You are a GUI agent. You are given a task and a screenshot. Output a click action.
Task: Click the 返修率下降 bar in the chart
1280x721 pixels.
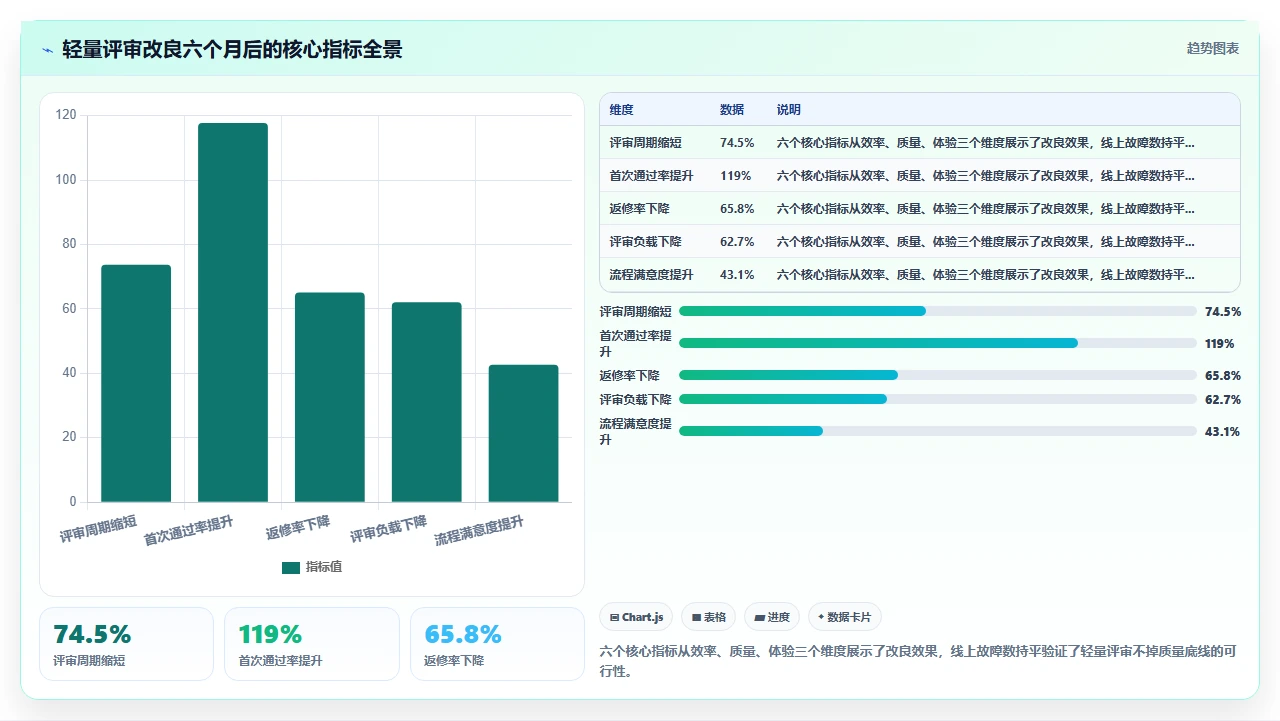coord(330,397)
